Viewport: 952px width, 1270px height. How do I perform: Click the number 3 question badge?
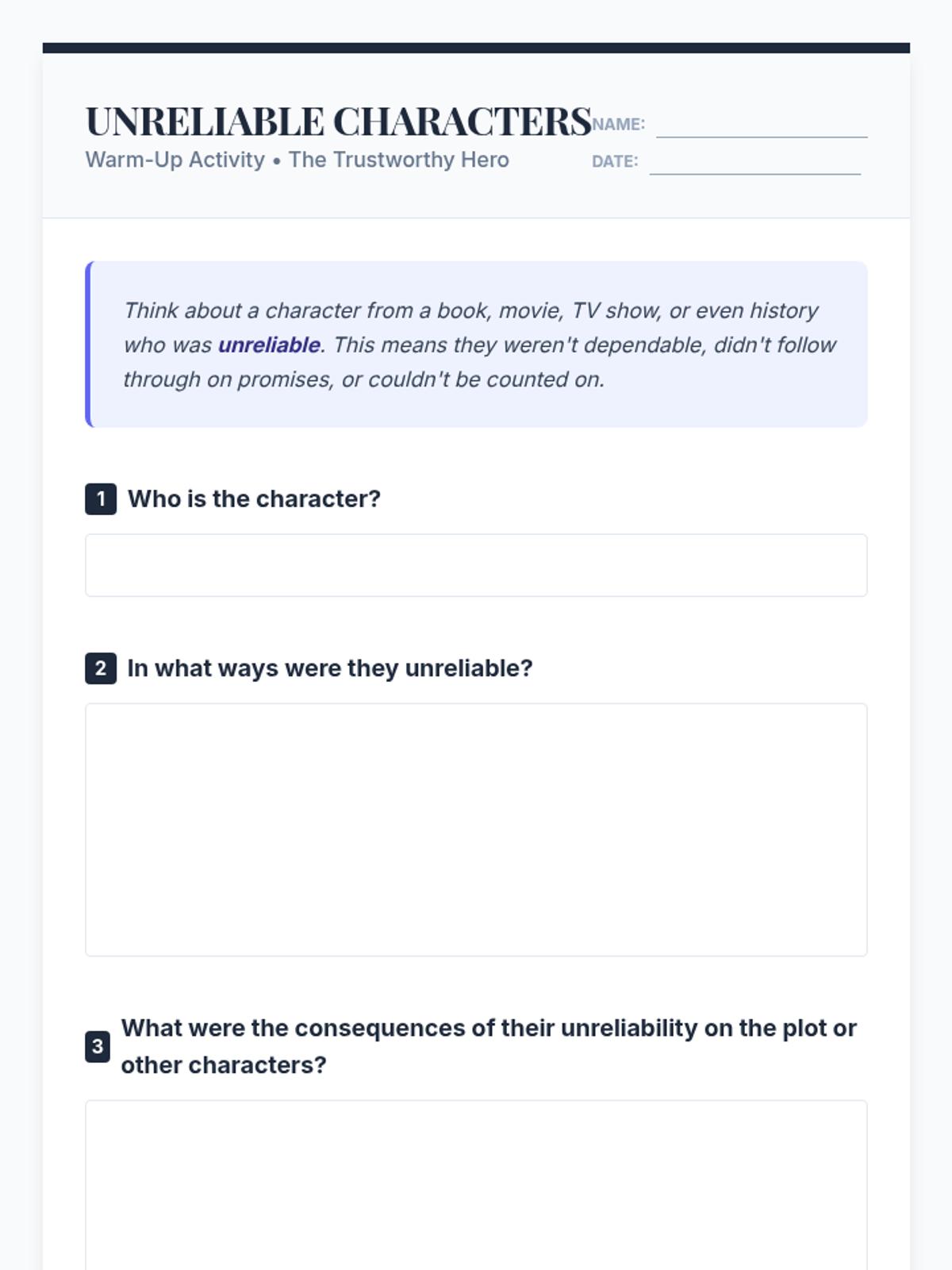[98, 1046]
